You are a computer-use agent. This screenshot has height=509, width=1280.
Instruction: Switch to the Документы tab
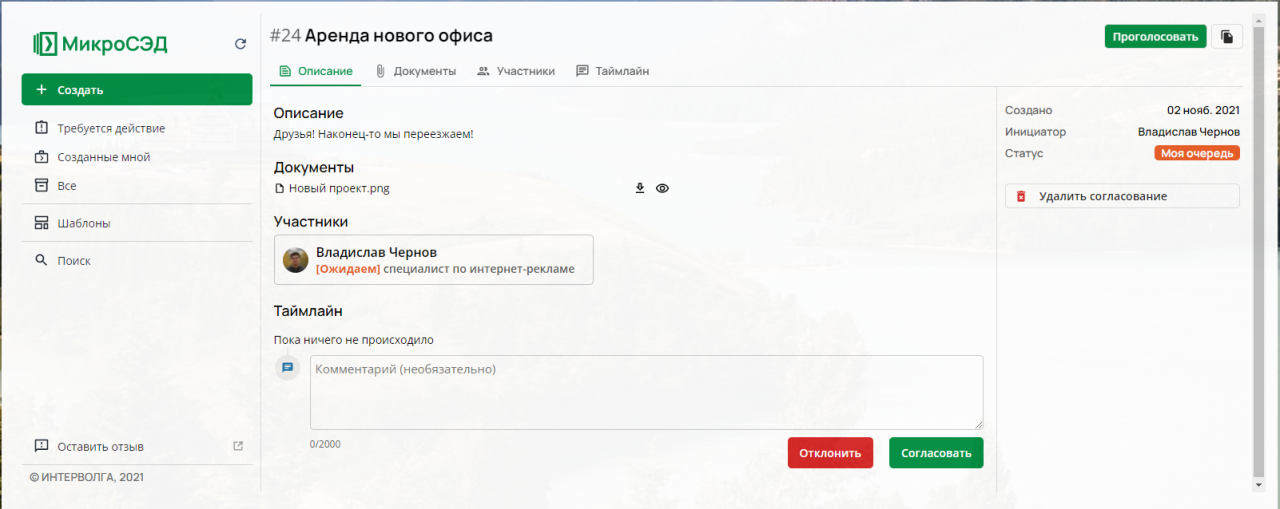(415, 71)
